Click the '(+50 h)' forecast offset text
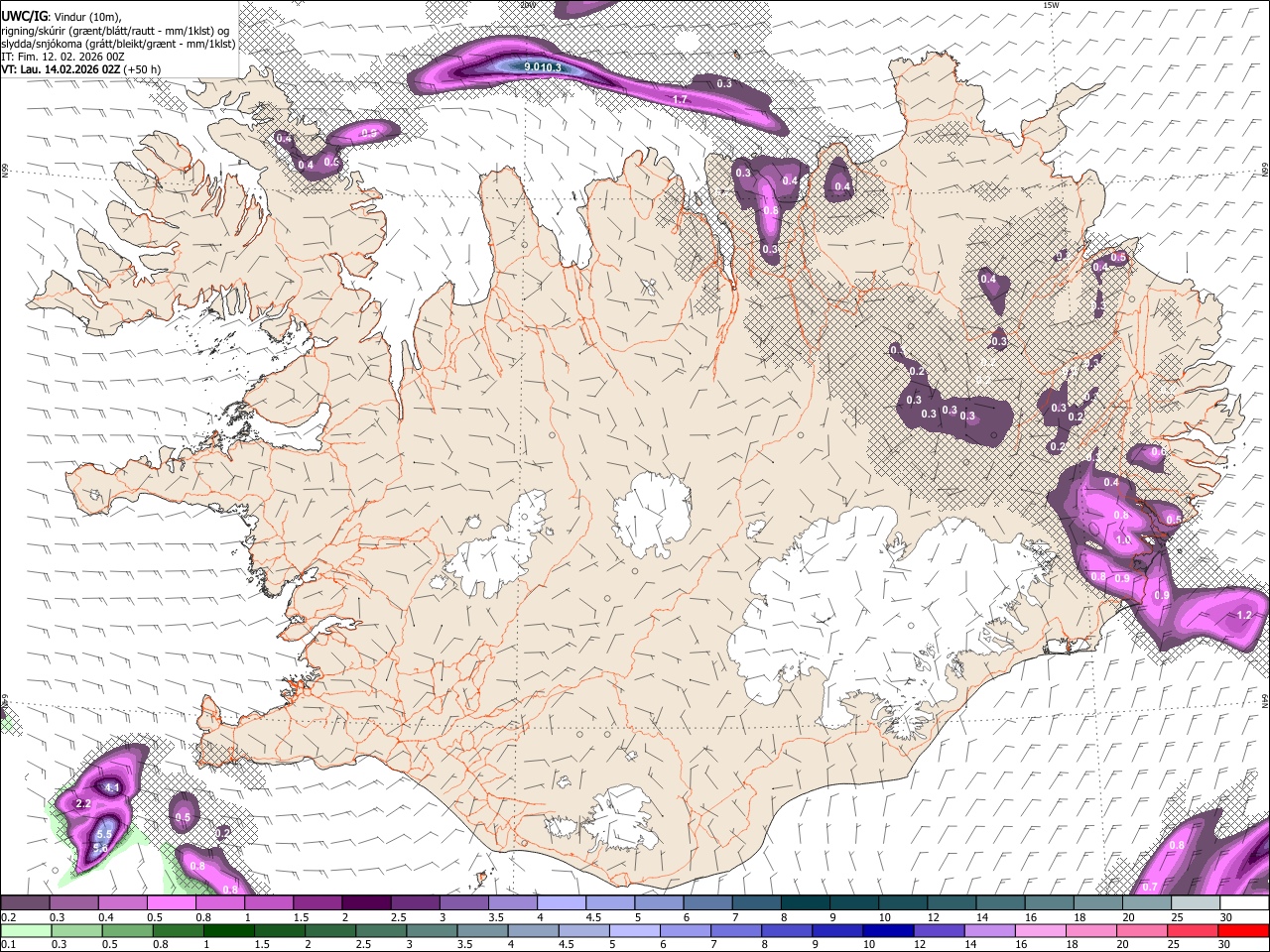 pos(143,69)
